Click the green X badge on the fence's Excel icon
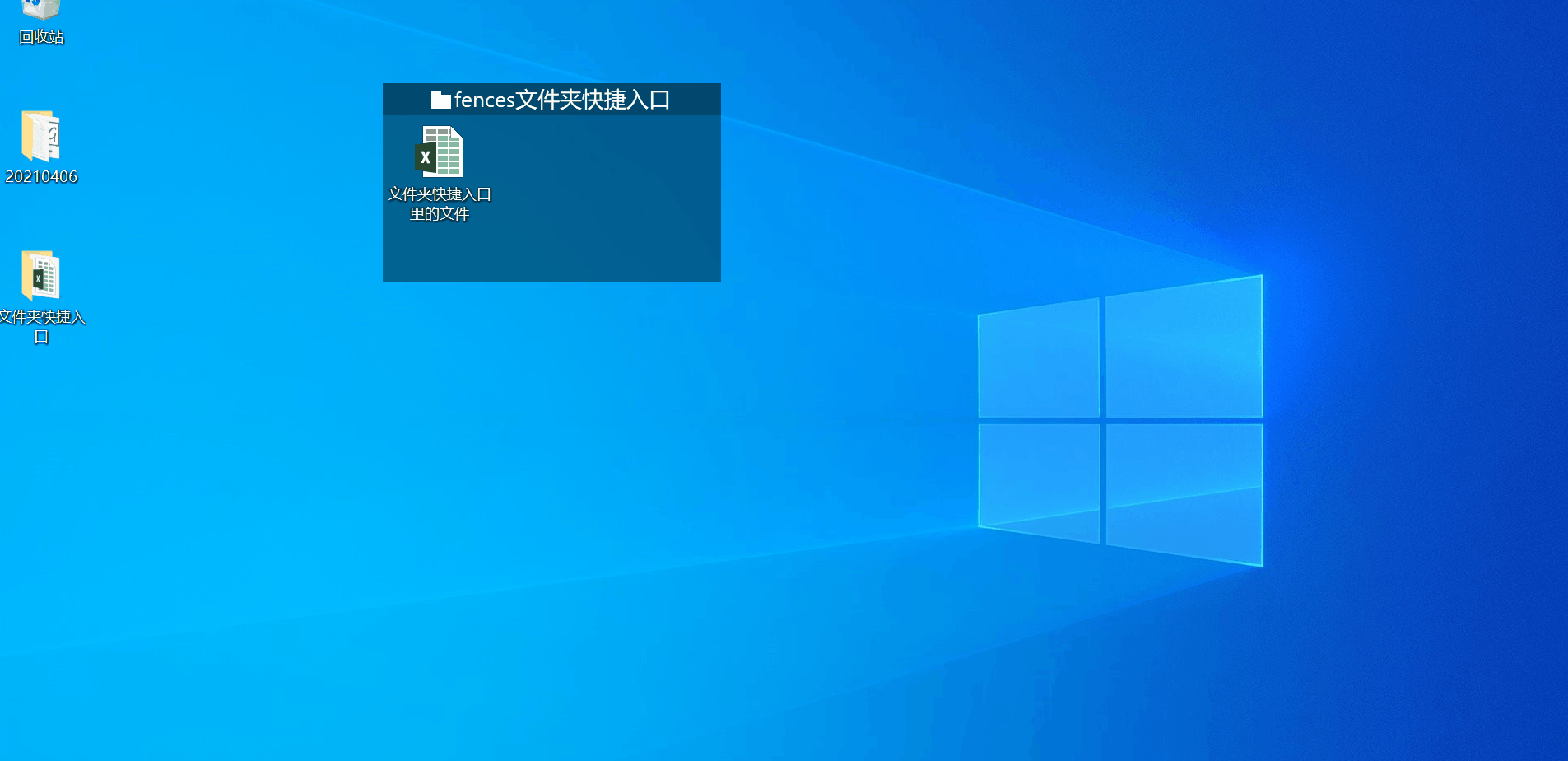Image resolution: width=1568 pixels, height=761 pixels. (426, 157)
